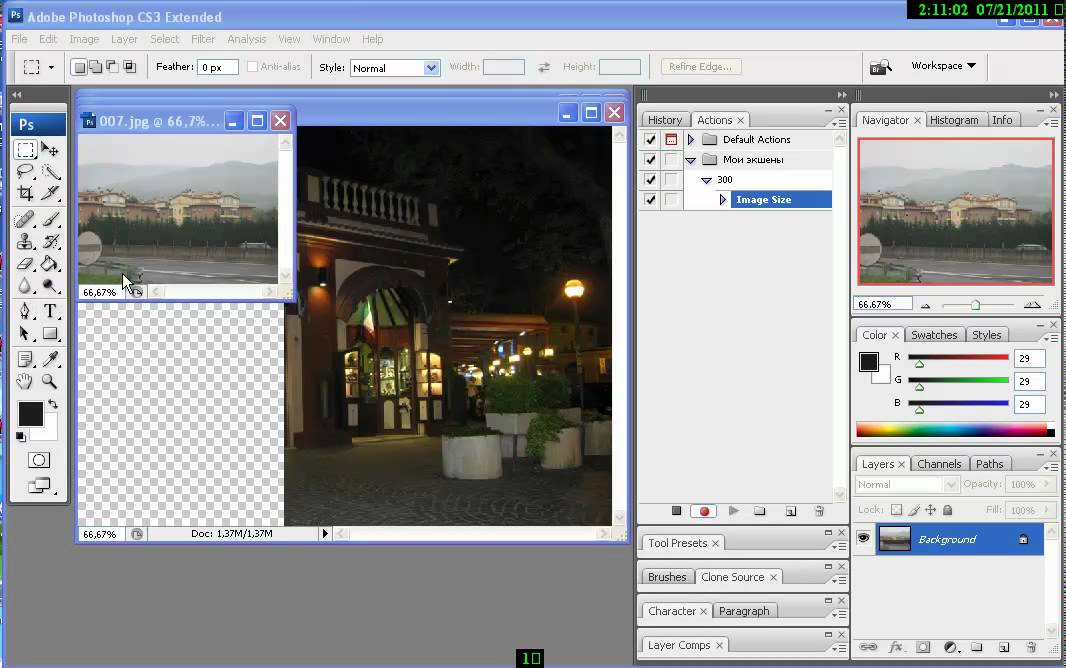Collapse the Мои экшены set
This screenshot has height=668, width=1066.
point(691,160)
